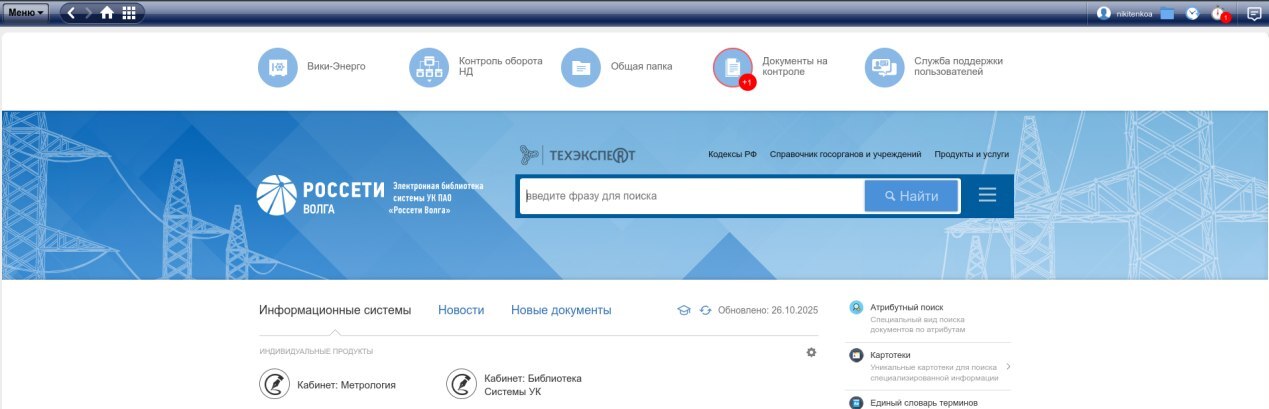
Task: Open the Документы на контроле link
Action: (x=794, y=67)
